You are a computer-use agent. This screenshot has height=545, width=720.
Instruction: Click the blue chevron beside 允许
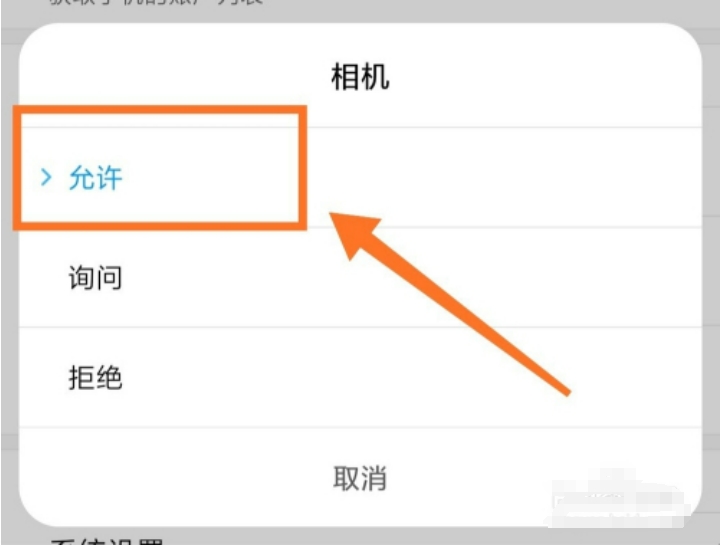(46, 177)
